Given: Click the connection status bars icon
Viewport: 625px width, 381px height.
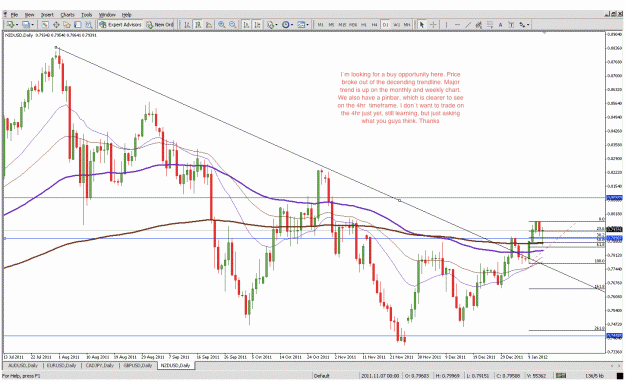Looking at the screenshot, I should click(561, 375).
